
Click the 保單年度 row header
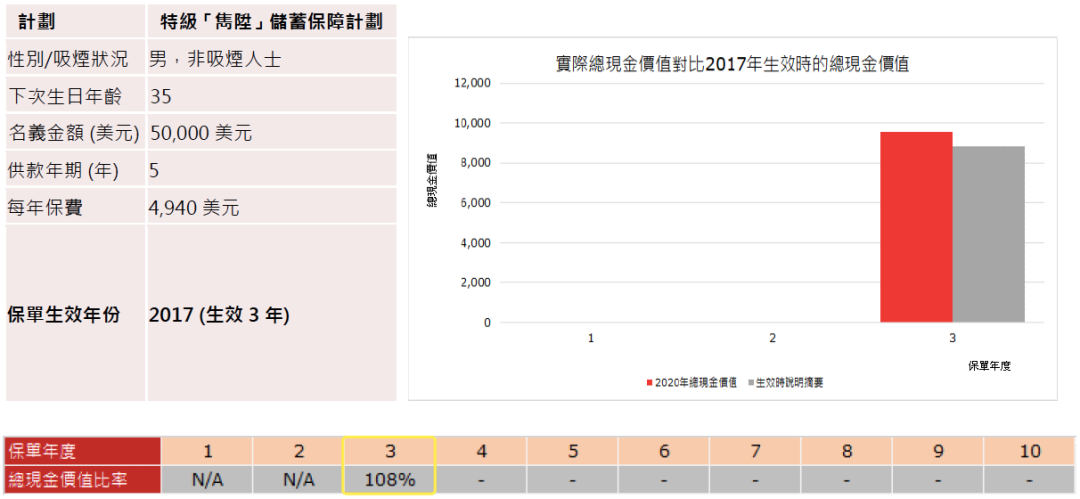point(81,451)
